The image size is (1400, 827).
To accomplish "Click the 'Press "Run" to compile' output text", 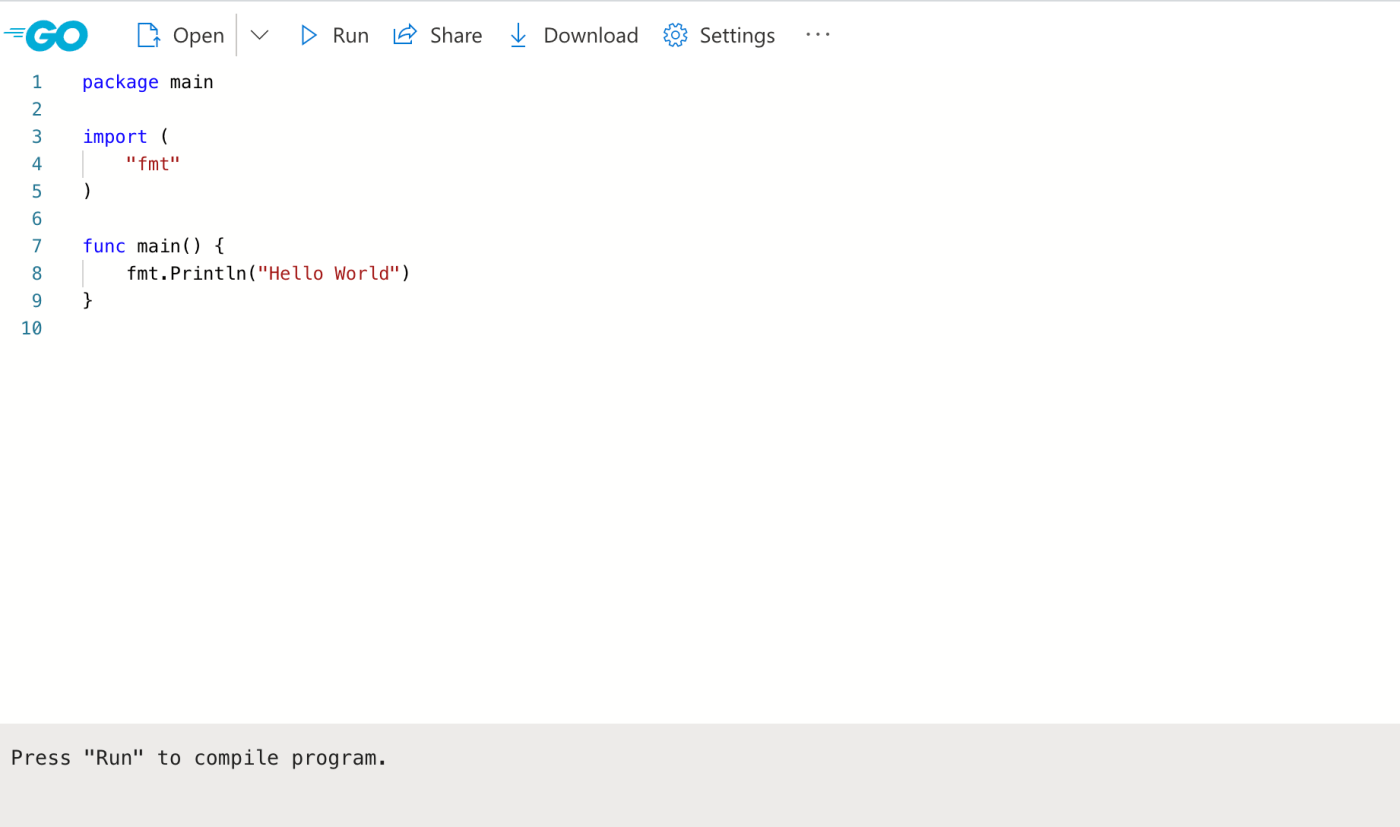I will tap(198, 758).
